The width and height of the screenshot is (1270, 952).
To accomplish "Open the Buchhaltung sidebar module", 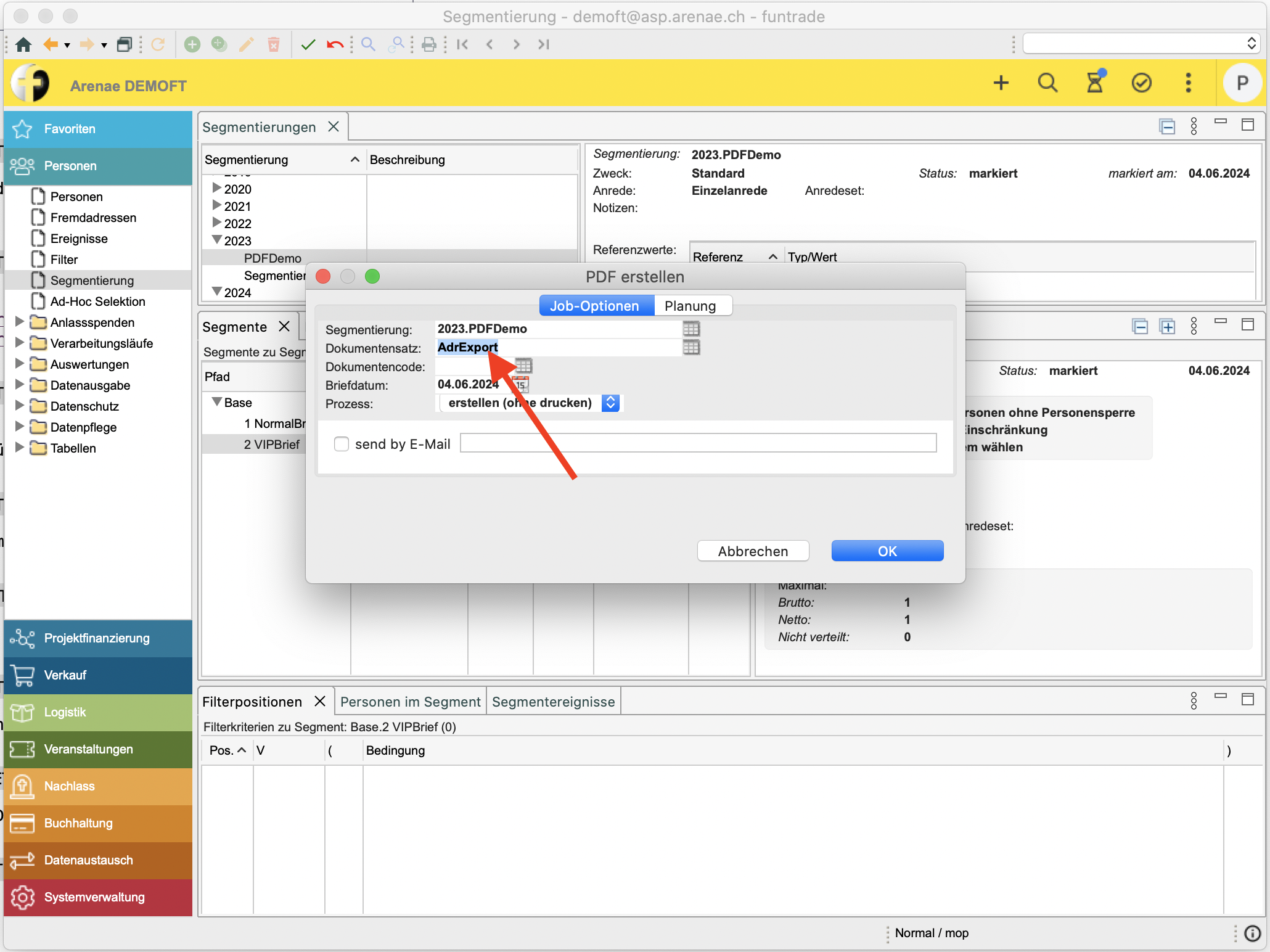I will click(x=78, y=823).
